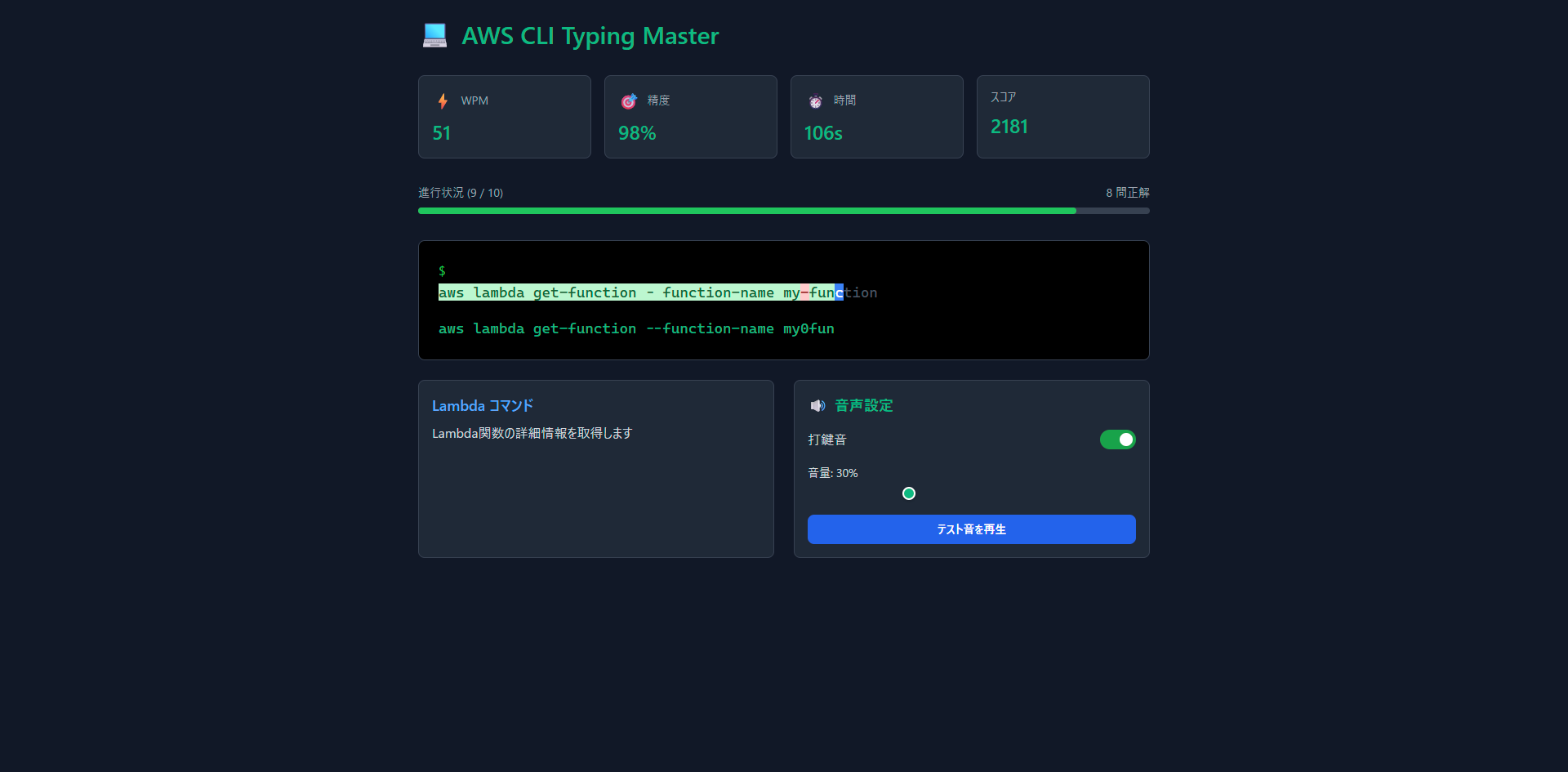Toggle the 打鍵音 keystroke sound switch

tap(1117, 440)
